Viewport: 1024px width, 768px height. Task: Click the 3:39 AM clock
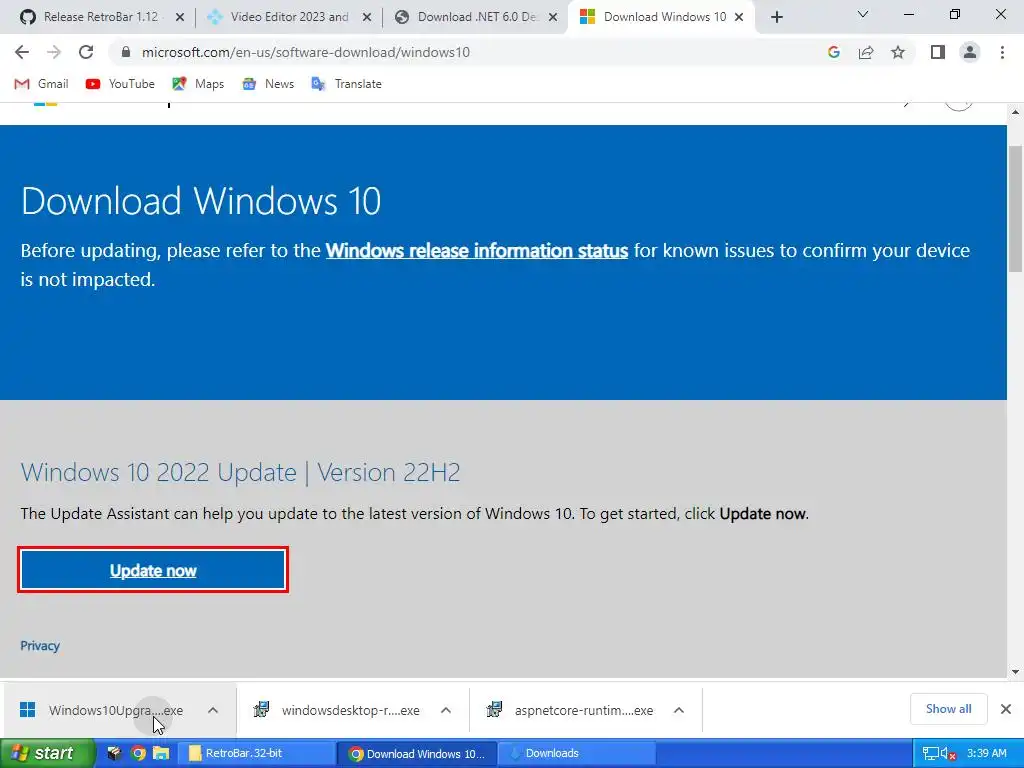987,753
